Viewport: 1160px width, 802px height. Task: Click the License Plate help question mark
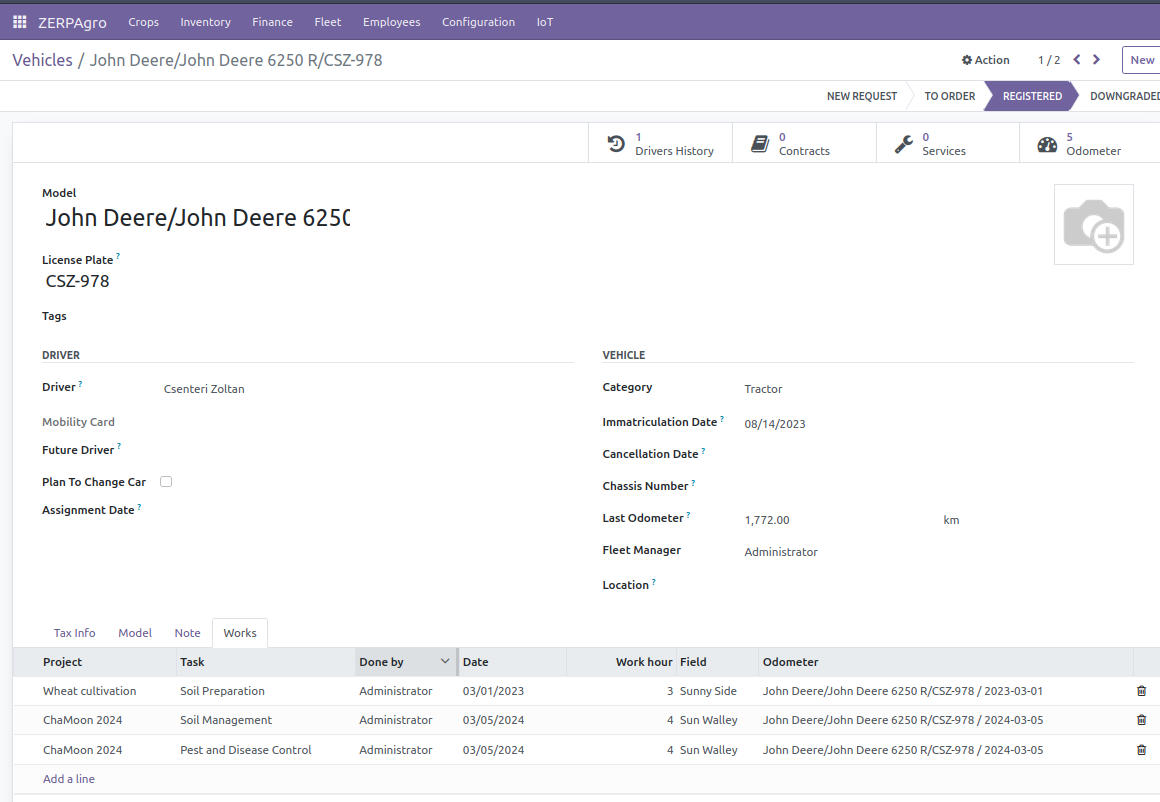(118, 256)
